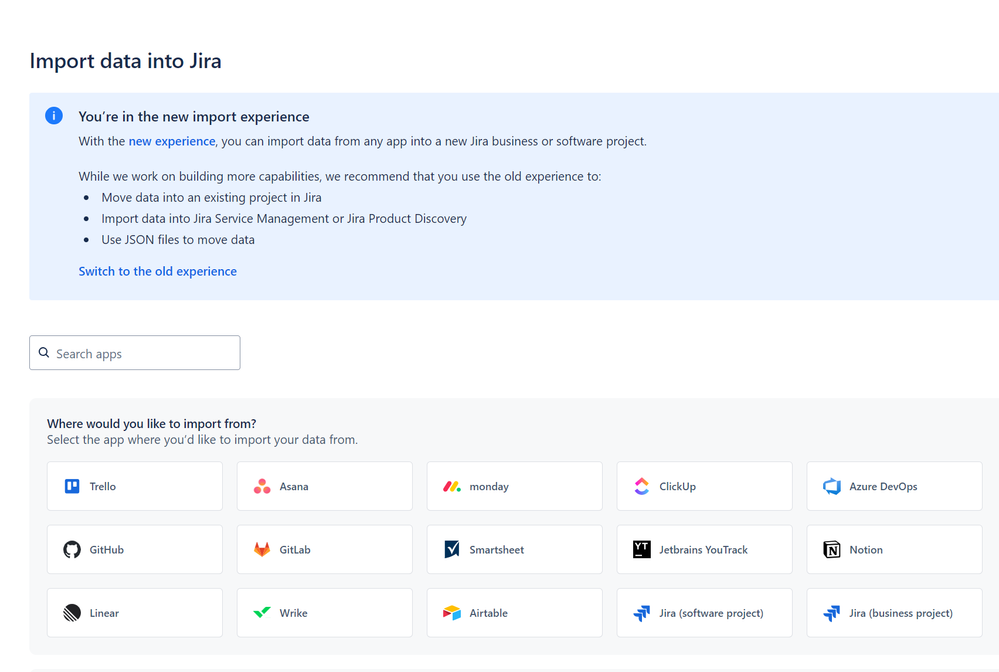Choose the Wrike checkmark icon
The height and width of the screenshot is (672, 999).
[262, 613]
